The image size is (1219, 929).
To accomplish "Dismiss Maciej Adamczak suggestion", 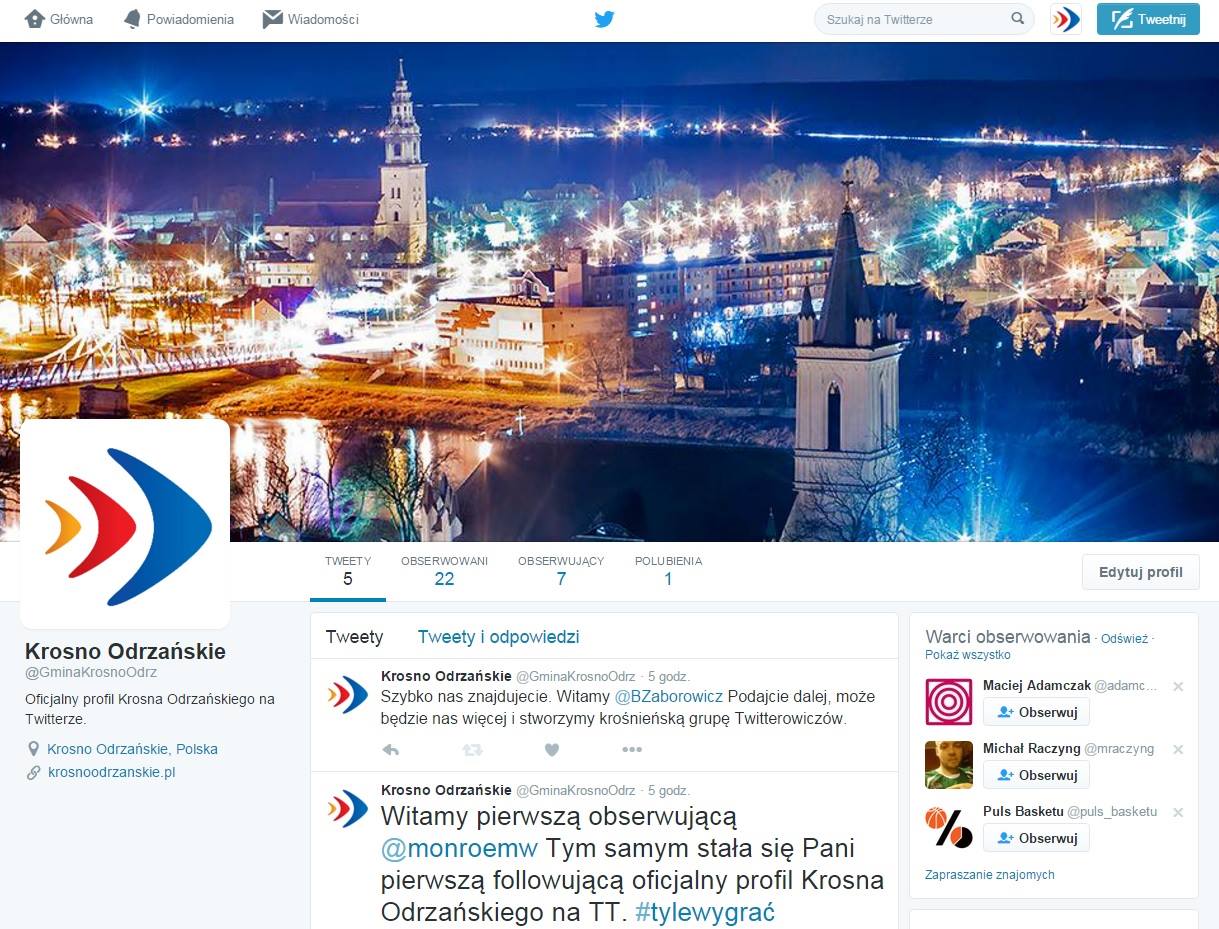I will [1178, 686].
